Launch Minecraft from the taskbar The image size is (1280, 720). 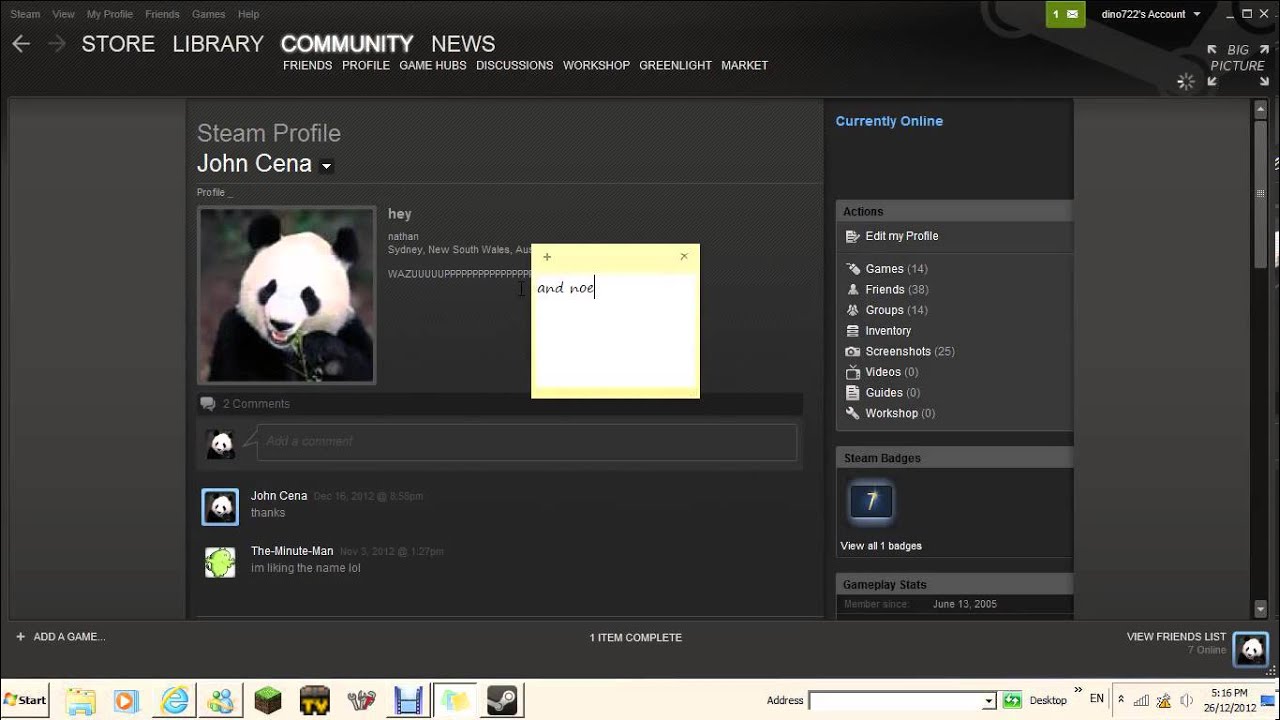click(268, 700)
